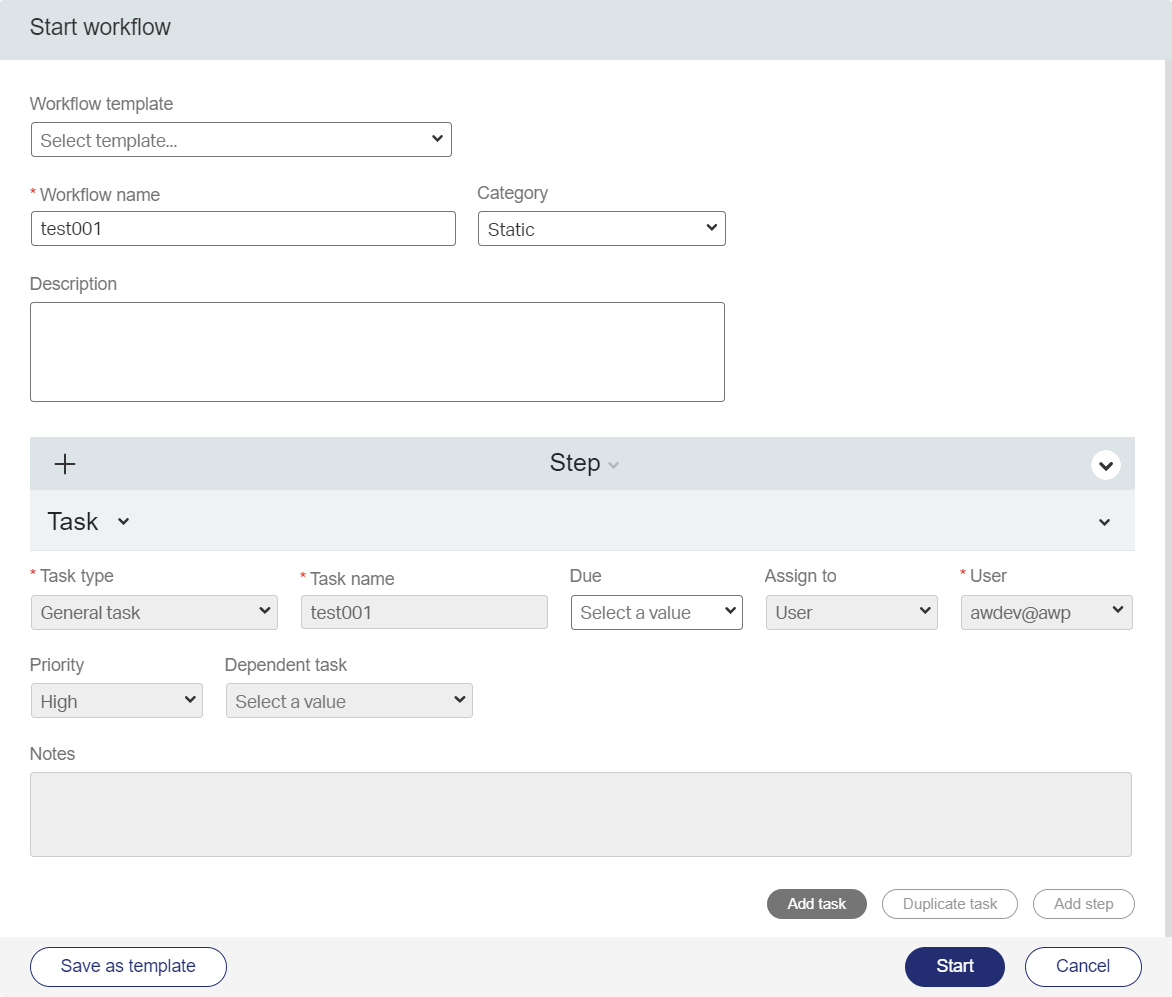Open the Category dropdown showing Static
The width and height of the screenshot is (1172, 997).
pyautogui.click(x=601, y=229)
